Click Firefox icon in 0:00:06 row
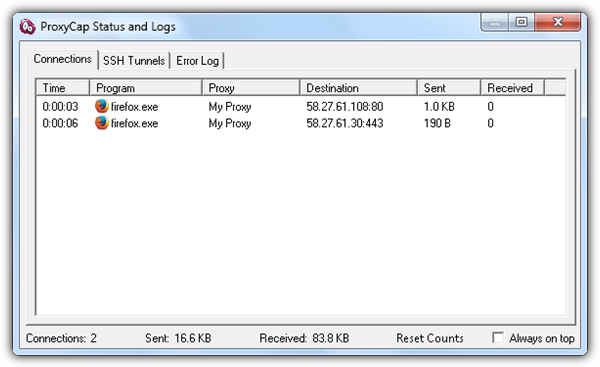This screenshot has width=600, height=367. point(101,123)
